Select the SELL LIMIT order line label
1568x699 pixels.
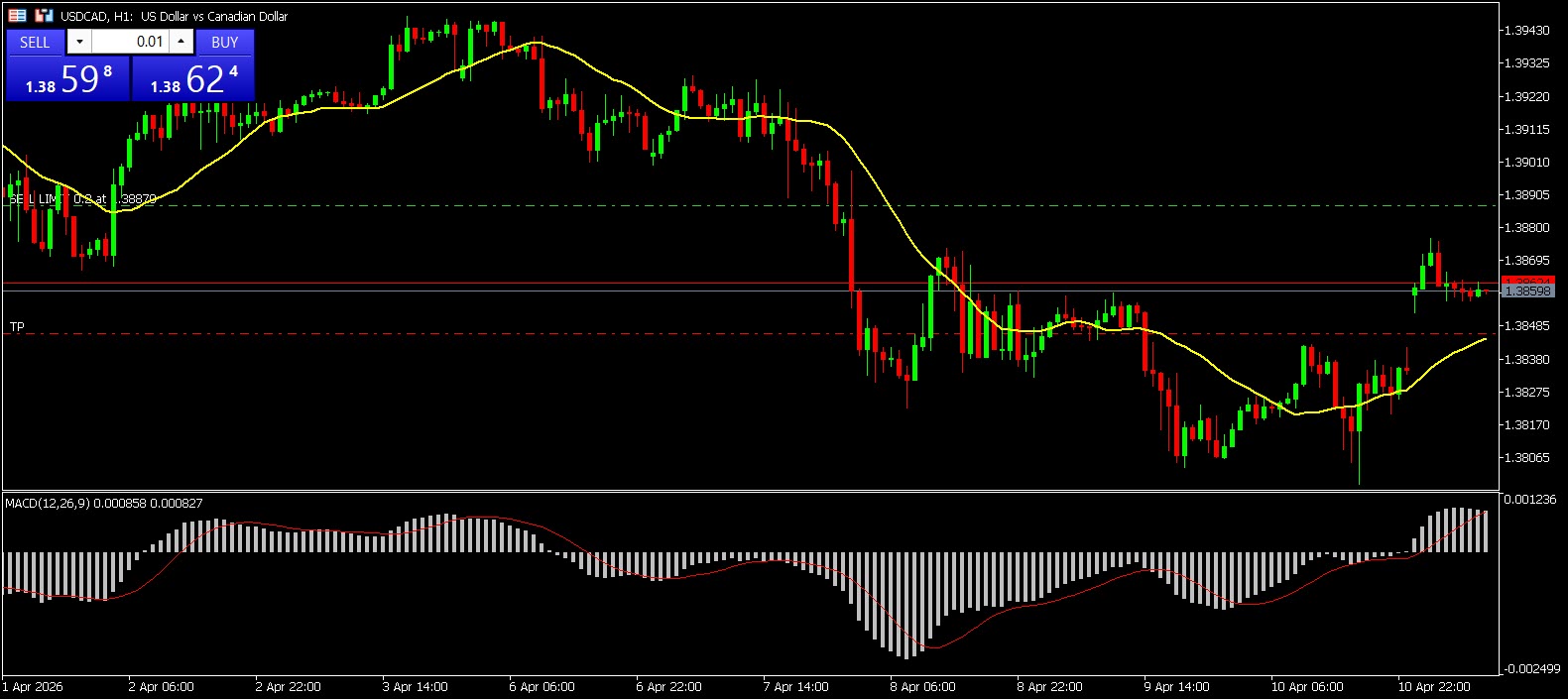pyautogui.click(x=82, y=199)
